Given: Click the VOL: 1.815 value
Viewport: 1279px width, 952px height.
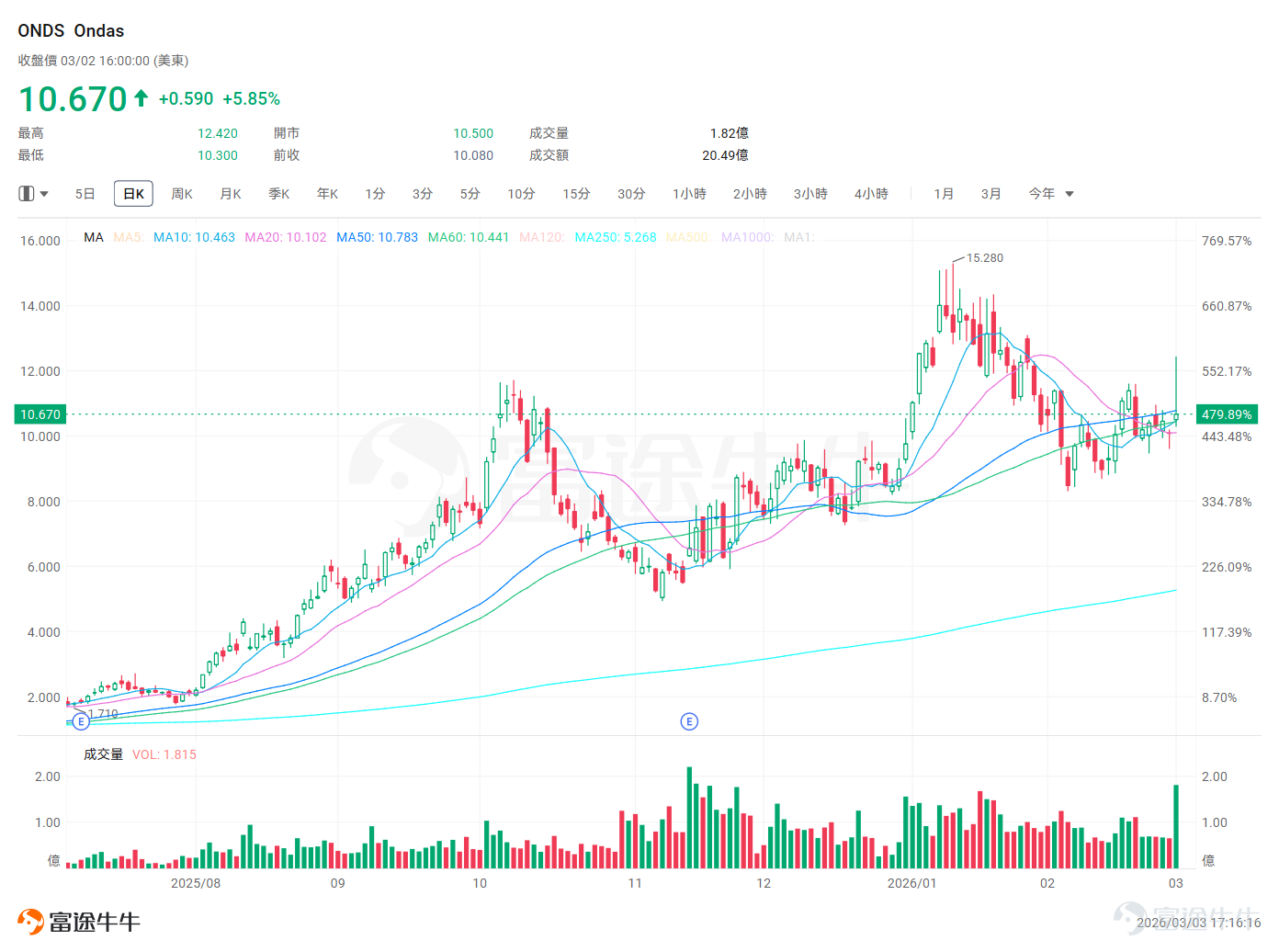Looking at the screenshot, I should pyautogui.click(x=164, y=754).
